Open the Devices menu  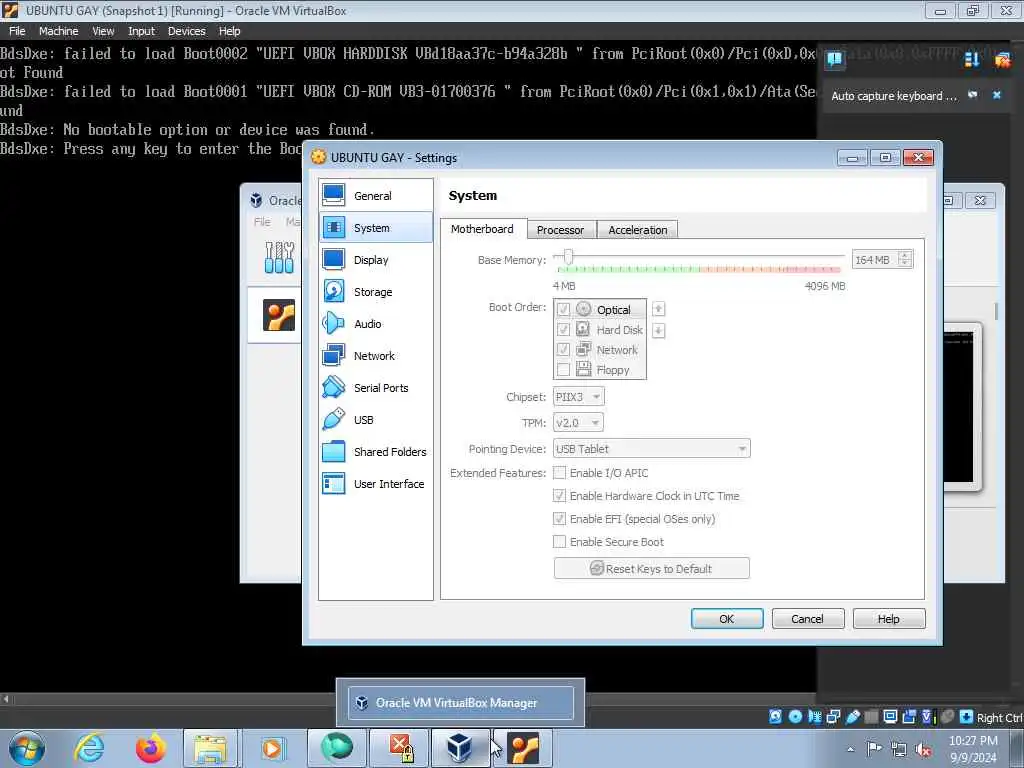186,31
